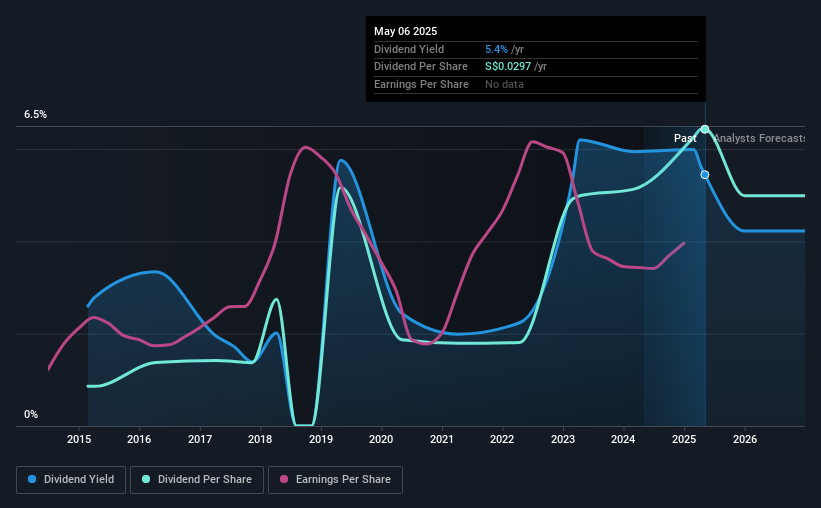Screen dimensions: 821x508
Task: Select the blue Dividend Yield data point marker
Action: pos(705,175)
